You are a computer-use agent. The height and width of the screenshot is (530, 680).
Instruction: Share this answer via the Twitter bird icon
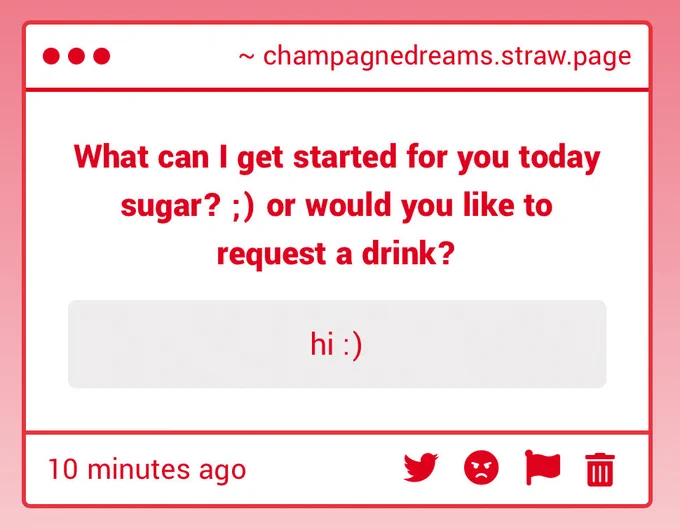coord(421,468)
